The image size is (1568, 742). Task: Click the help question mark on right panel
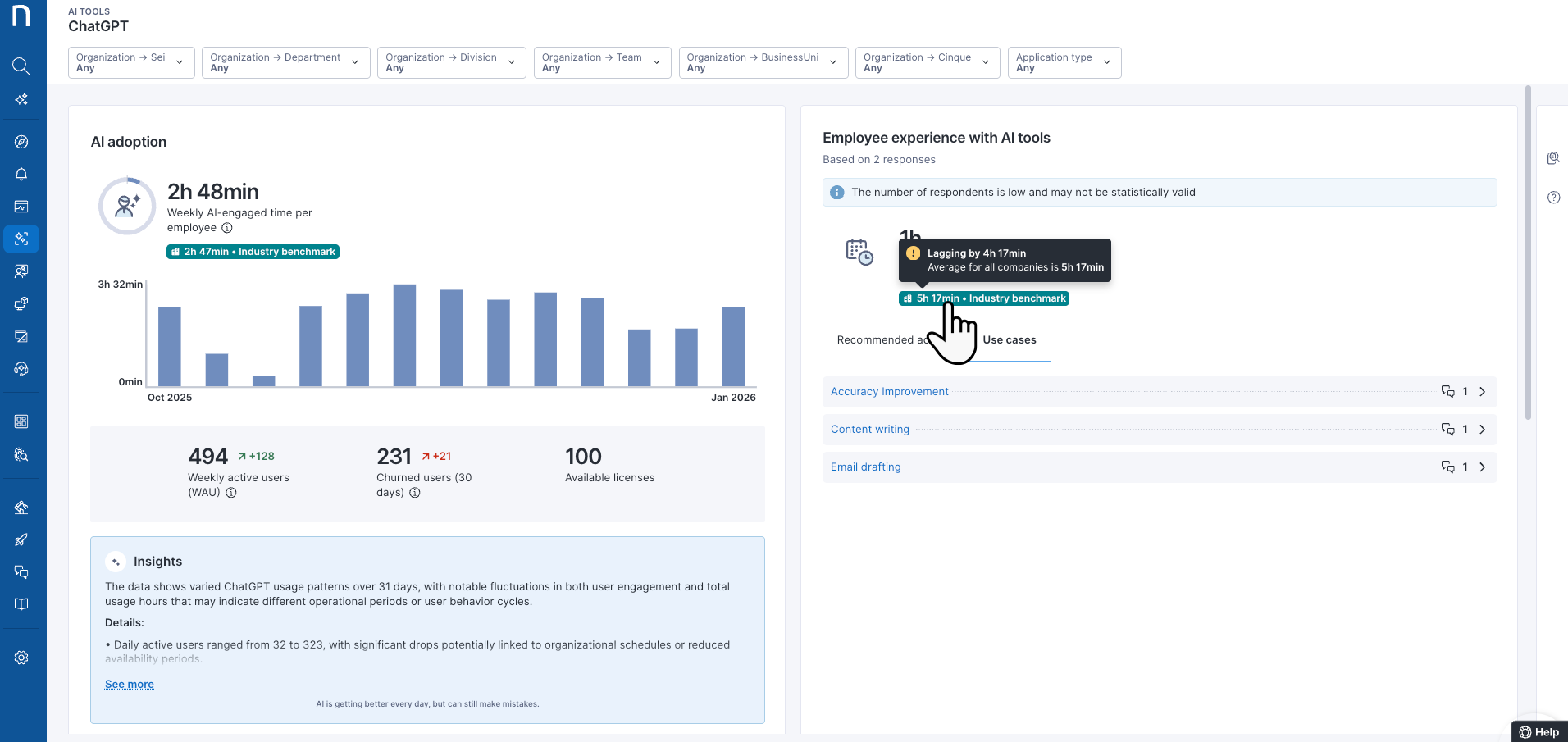coord(1553,198)
